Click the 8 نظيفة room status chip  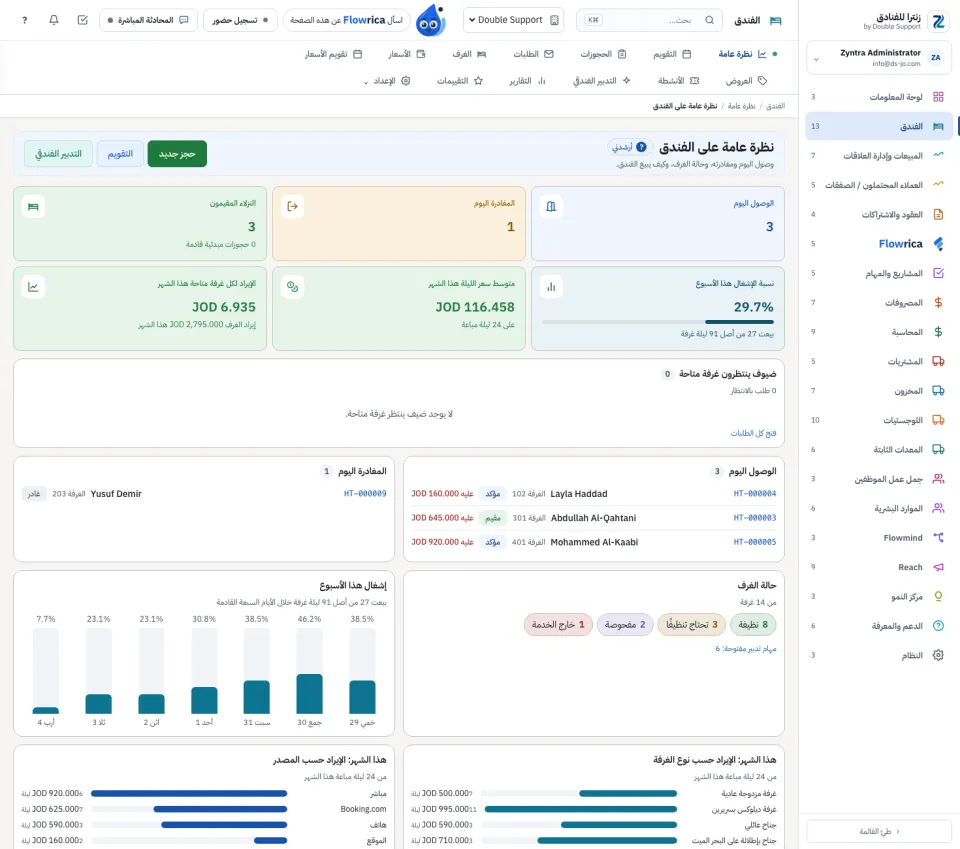[753, 624]
